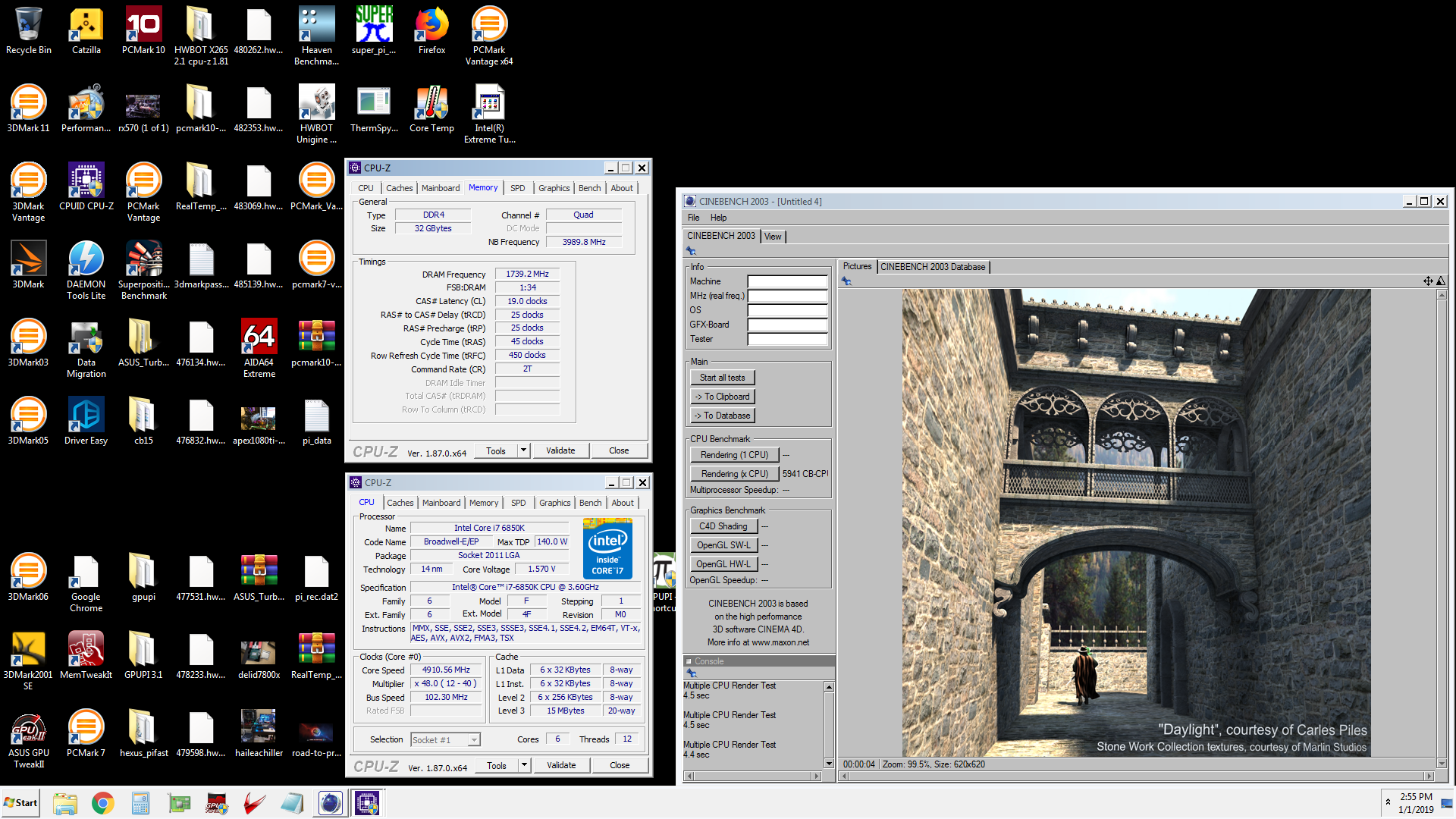Click the clock showing 2:55 PM

tap(1416, 797)
